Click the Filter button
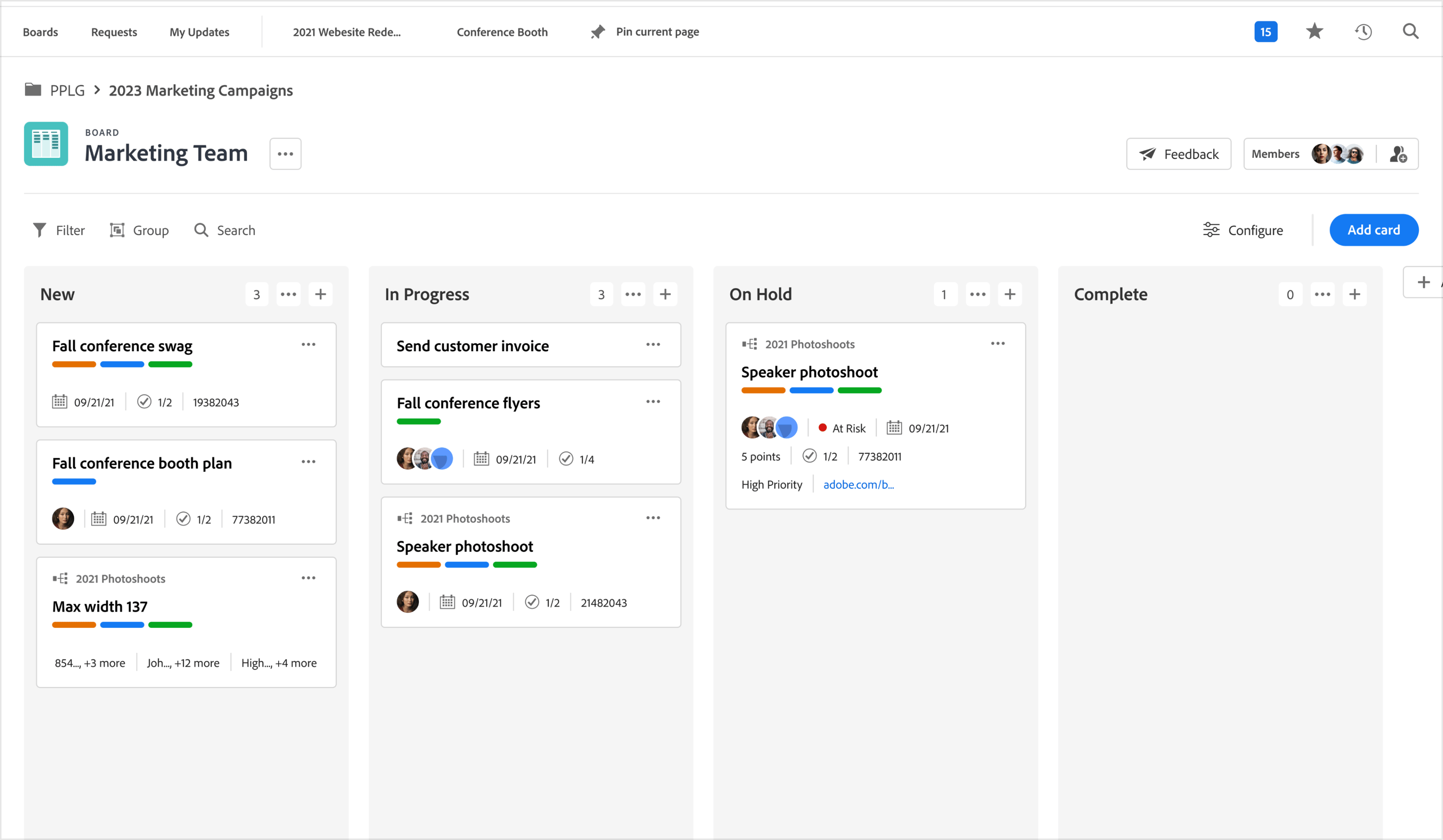 click(59, 230)
